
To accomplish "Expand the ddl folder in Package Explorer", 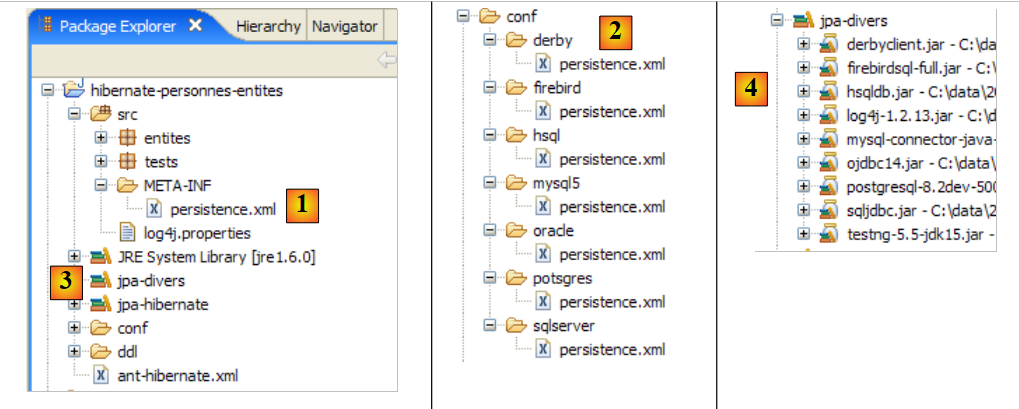I will tap(73, 352).
